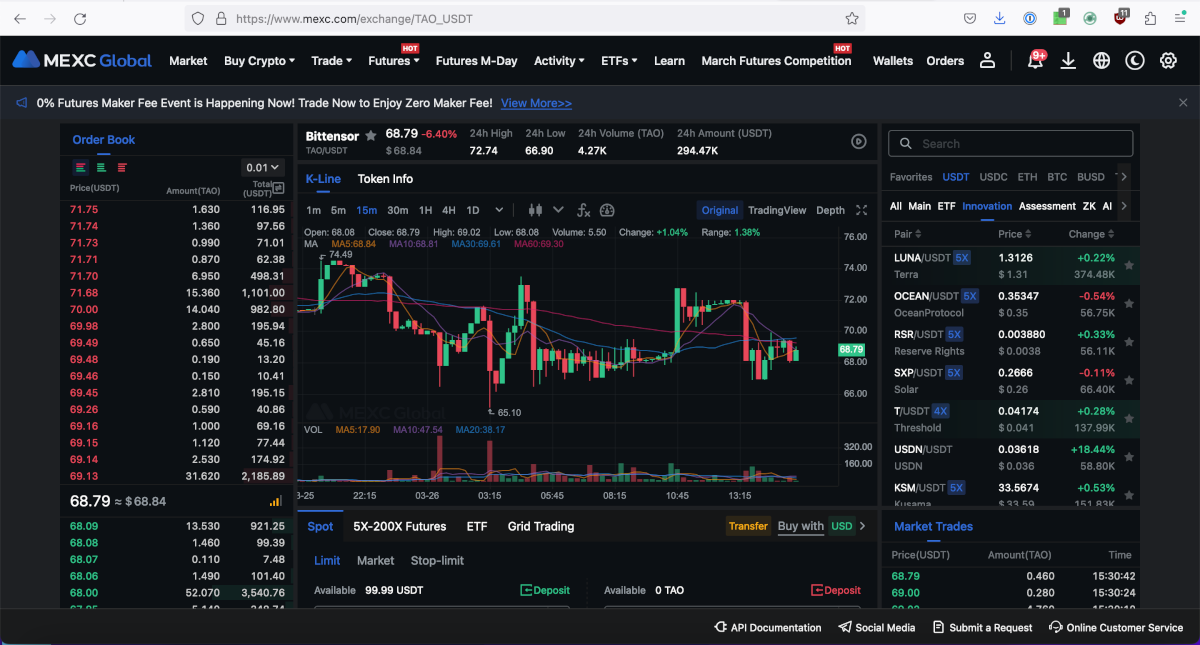This screenshot has width=1200, height=645.
Task: Select the Market order tab
Action: 375,561
